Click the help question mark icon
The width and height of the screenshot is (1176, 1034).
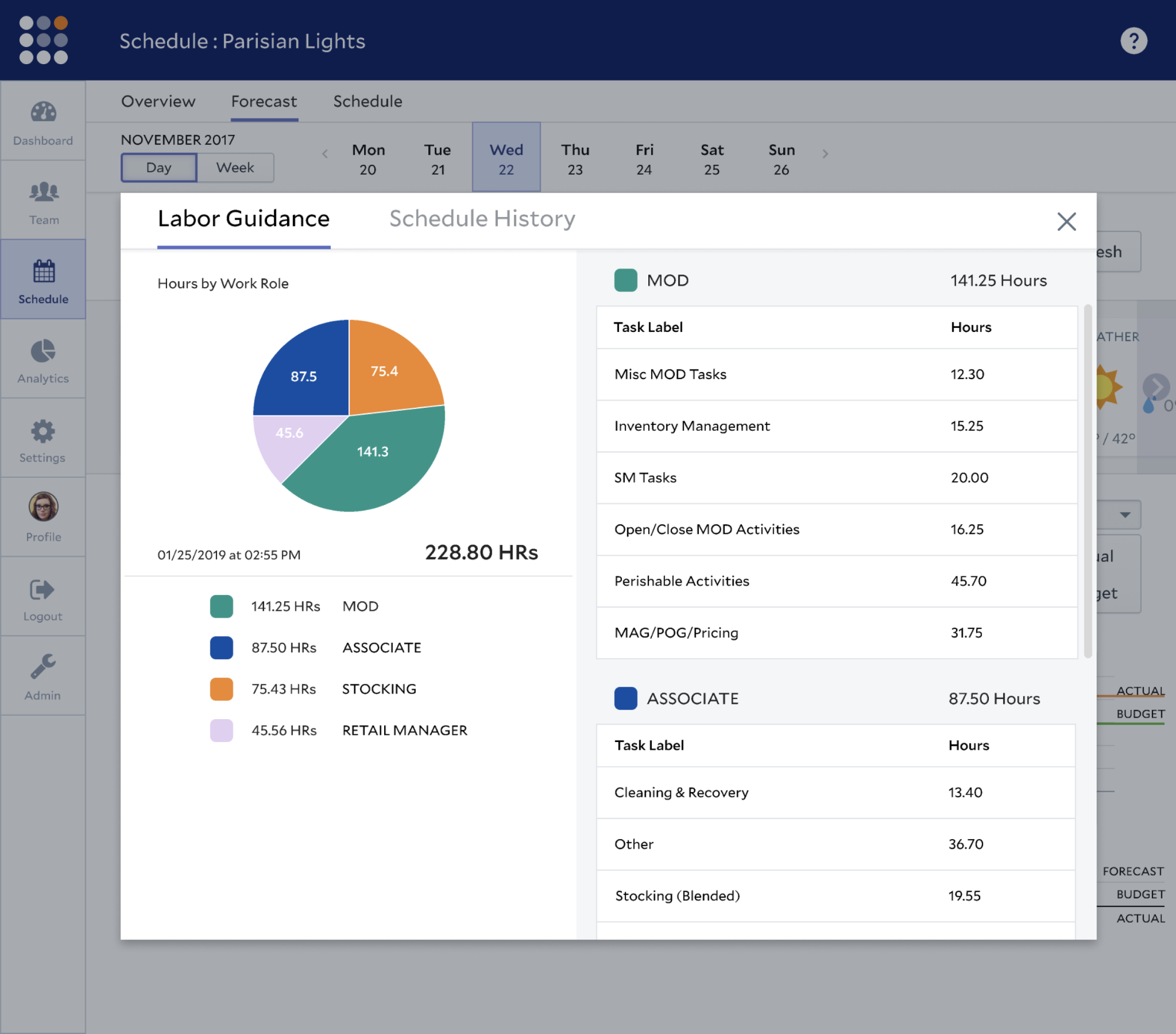pos(1133,41)
